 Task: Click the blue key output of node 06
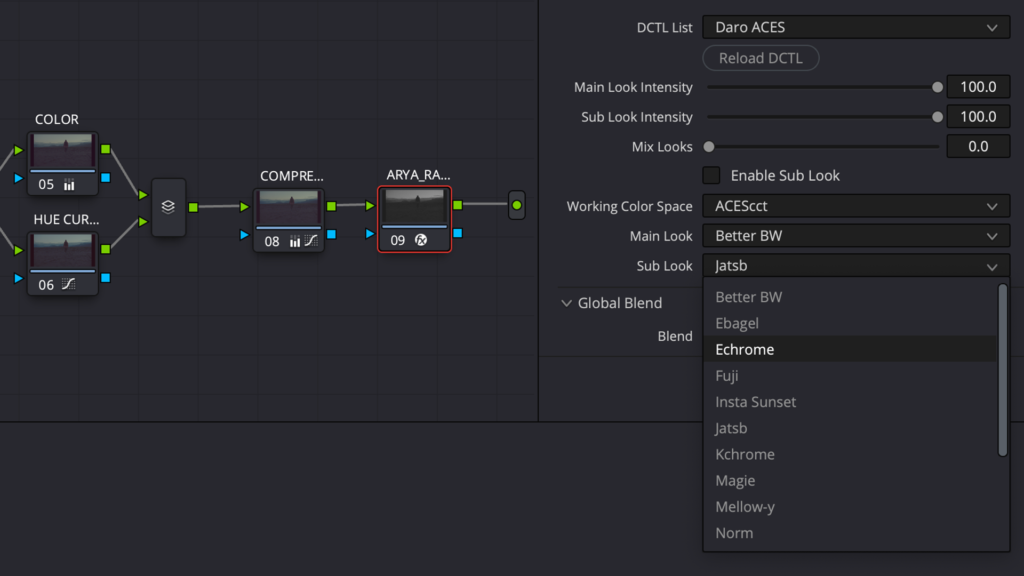(x=105, y=277)
